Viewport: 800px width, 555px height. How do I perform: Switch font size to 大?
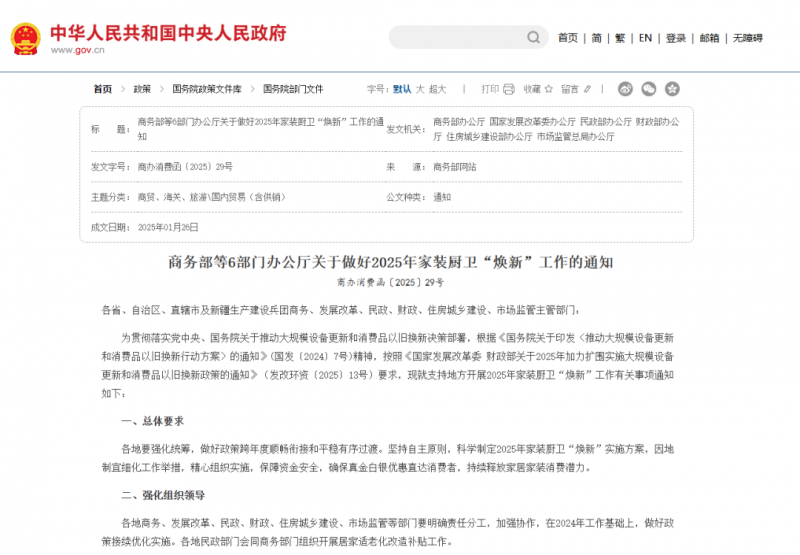[420, 89]
